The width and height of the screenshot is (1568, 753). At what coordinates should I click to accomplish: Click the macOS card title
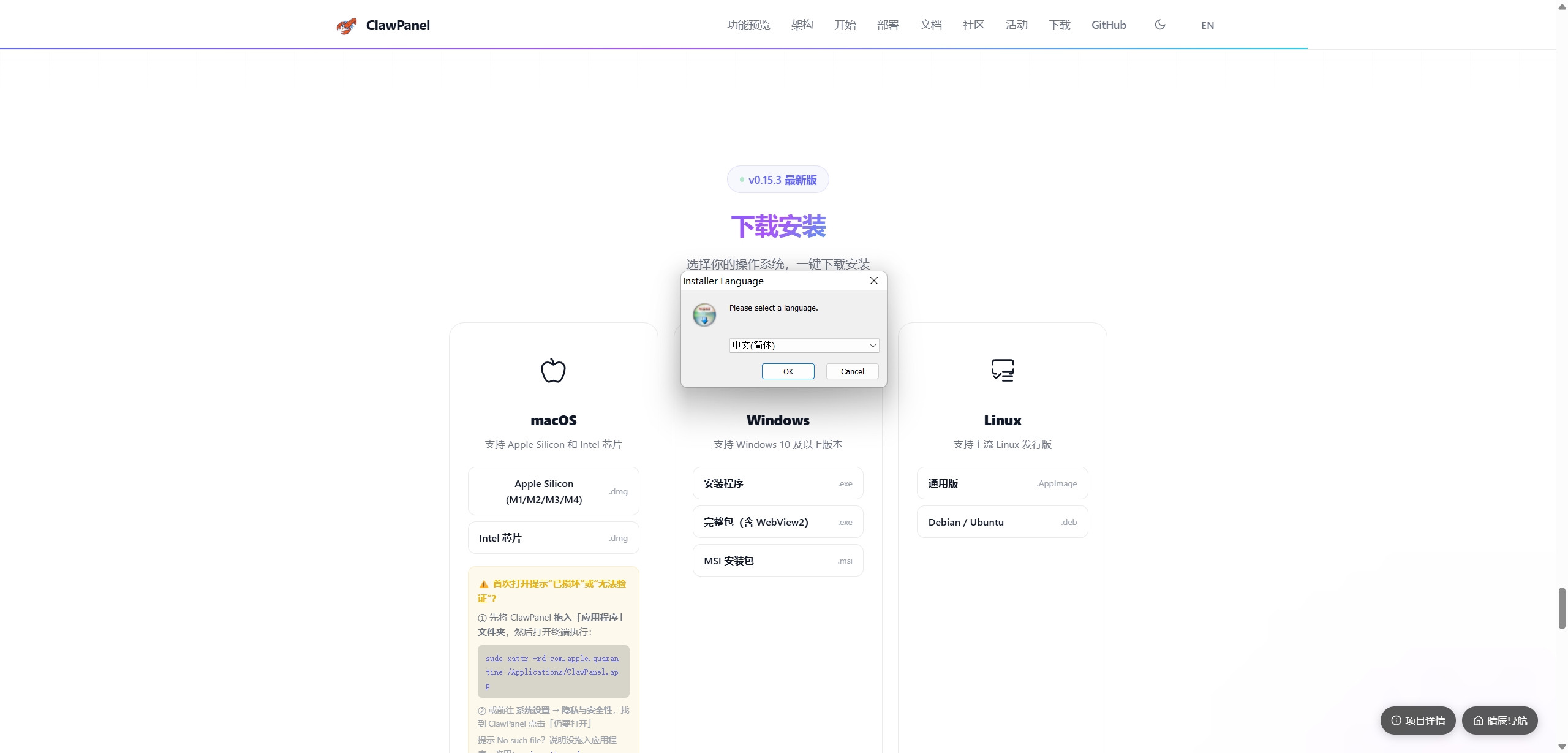[554, 420]
